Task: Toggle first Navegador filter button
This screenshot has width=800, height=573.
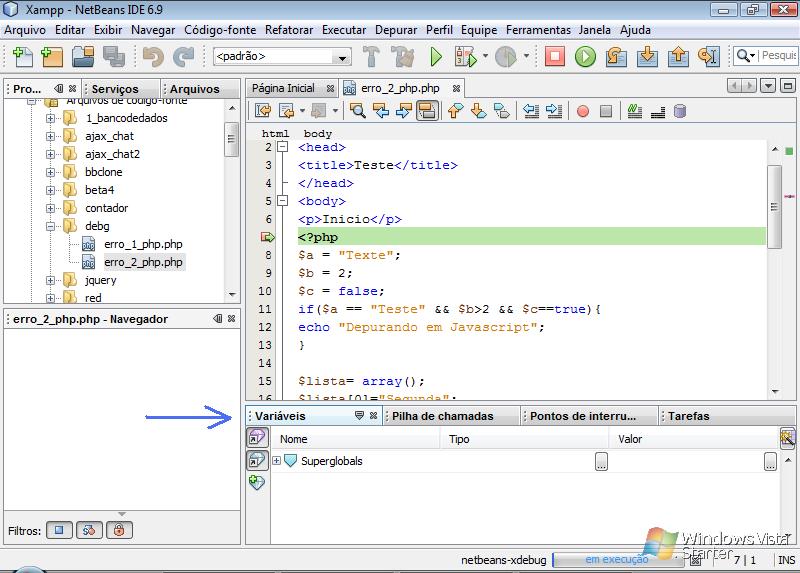Action: click(59, 530)
